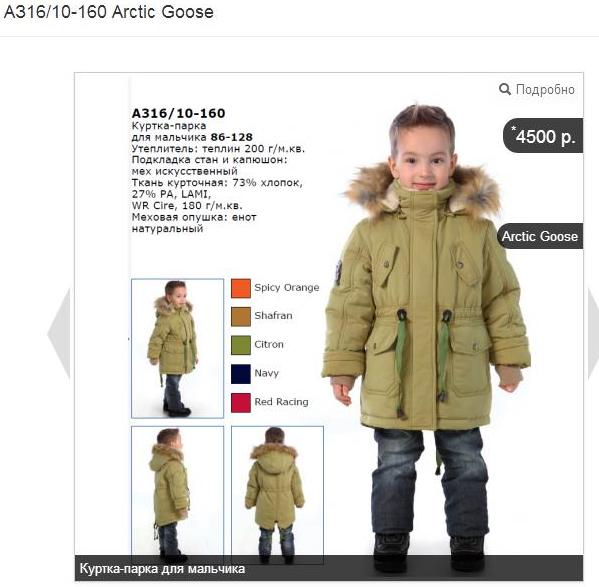The height and width of the screenshot is (587, 599).
Task: Open the Подробно details link
Action: pyautogui.click(x=545, y=89)
